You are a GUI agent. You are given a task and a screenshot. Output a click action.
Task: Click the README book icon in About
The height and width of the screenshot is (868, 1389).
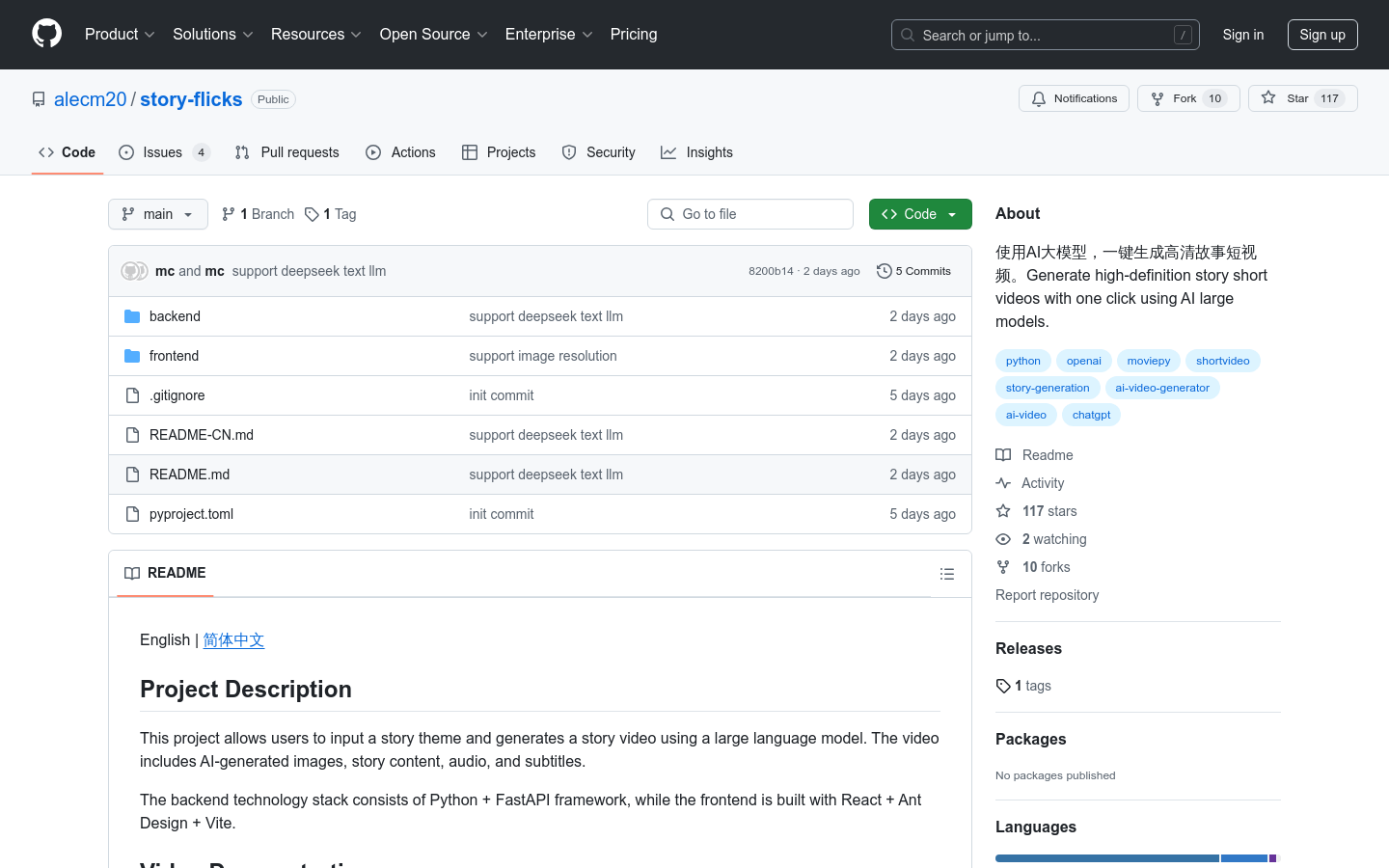coord(1003,455)
